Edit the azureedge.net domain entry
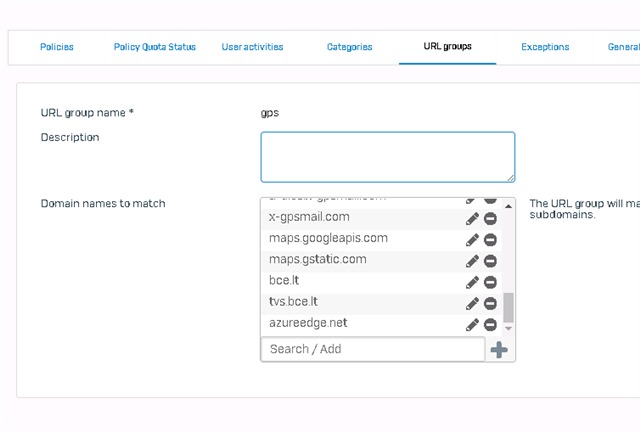The height and width of the screenshot is (432, 640). pos(472,325)
